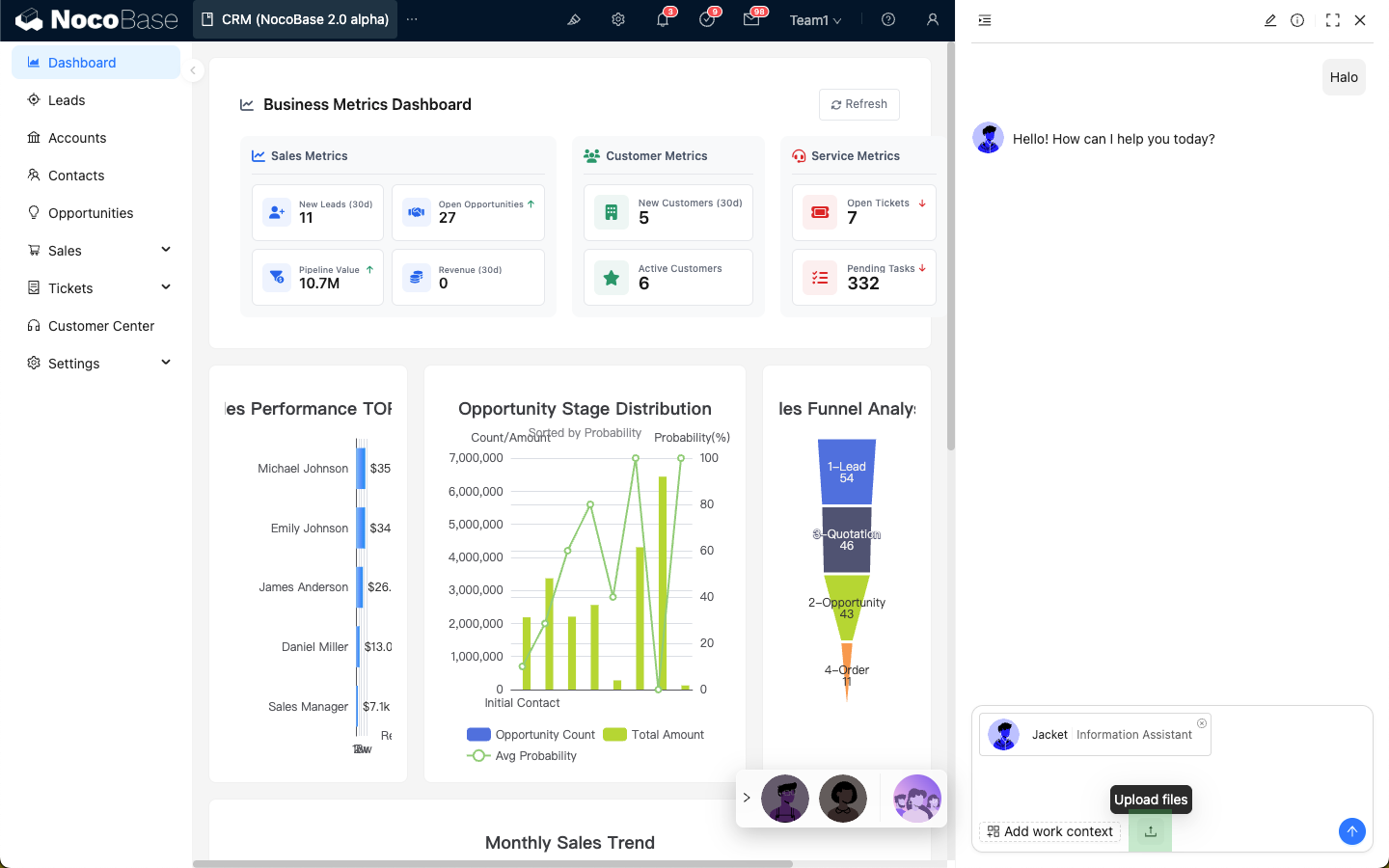Toggle Opportunity Count legend series

[531, 735]
